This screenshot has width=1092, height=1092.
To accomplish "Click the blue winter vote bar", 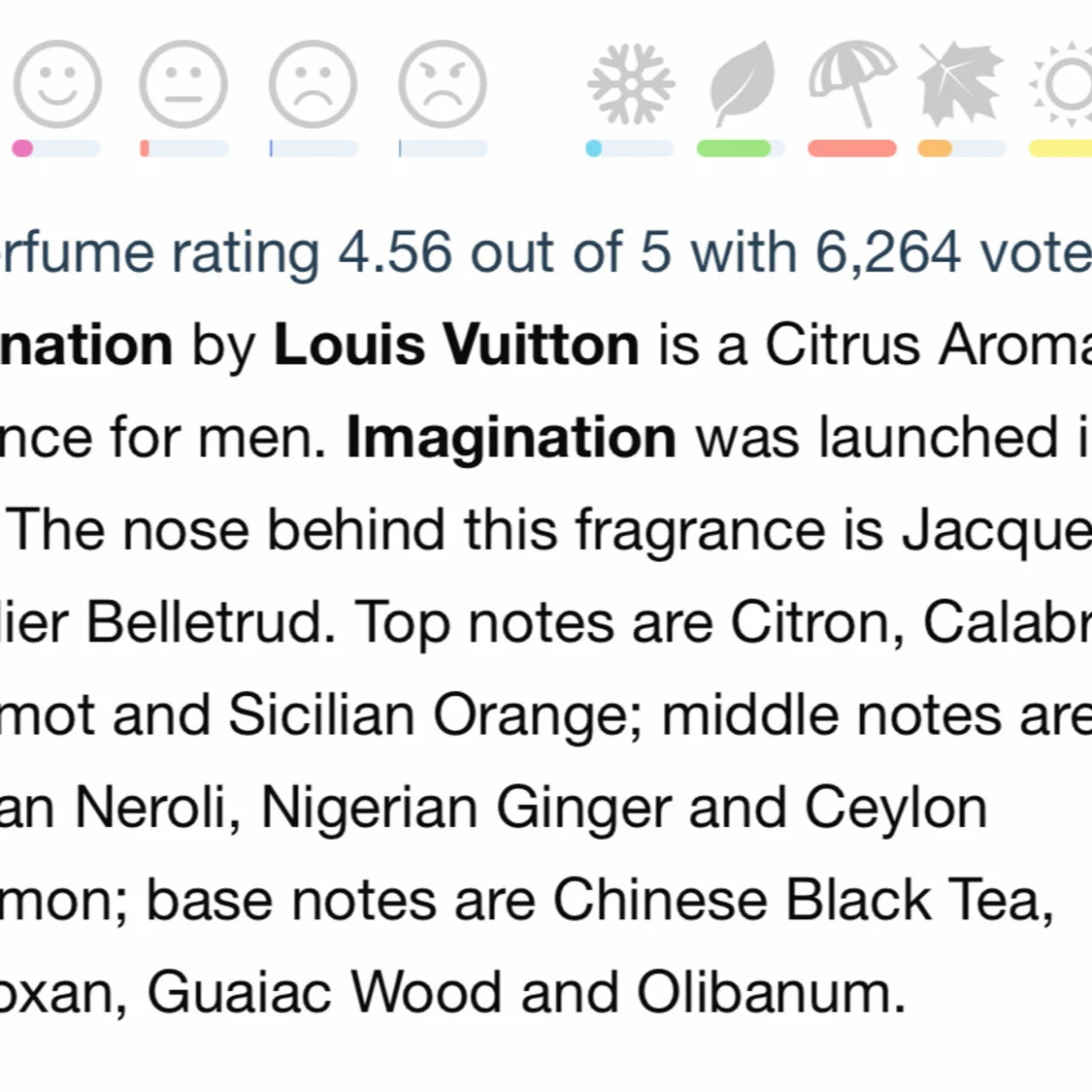I will pyautogui.click(x=630, y=149).
